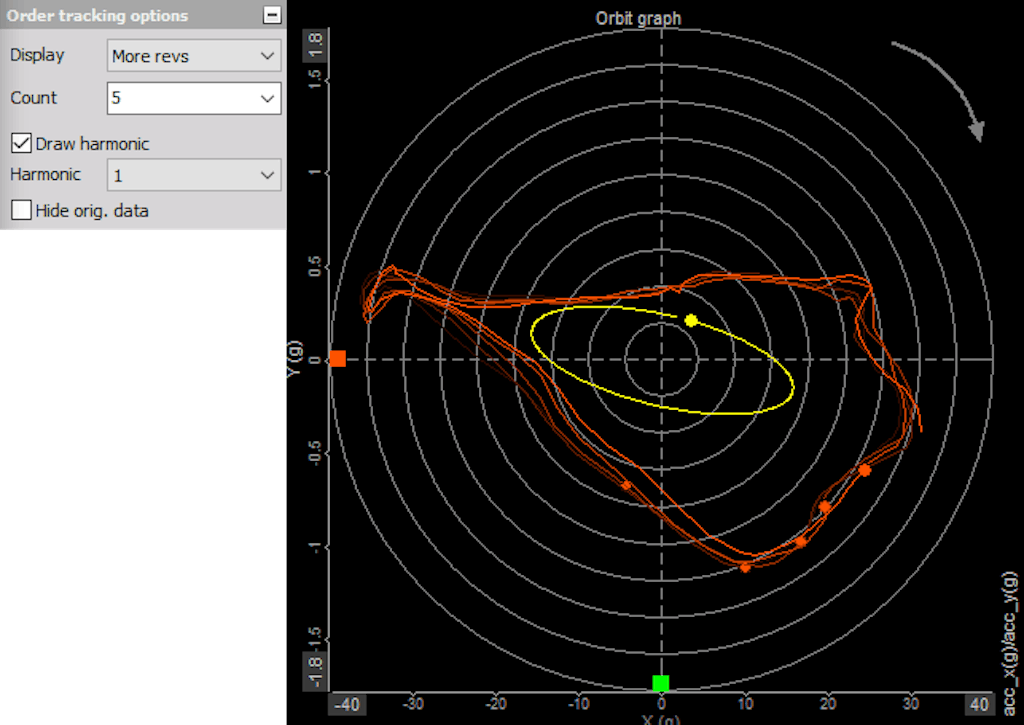Enable the Hide orig. data checkbox
The height and width of the screenshot is (725, 1024).
coord(21,210)
